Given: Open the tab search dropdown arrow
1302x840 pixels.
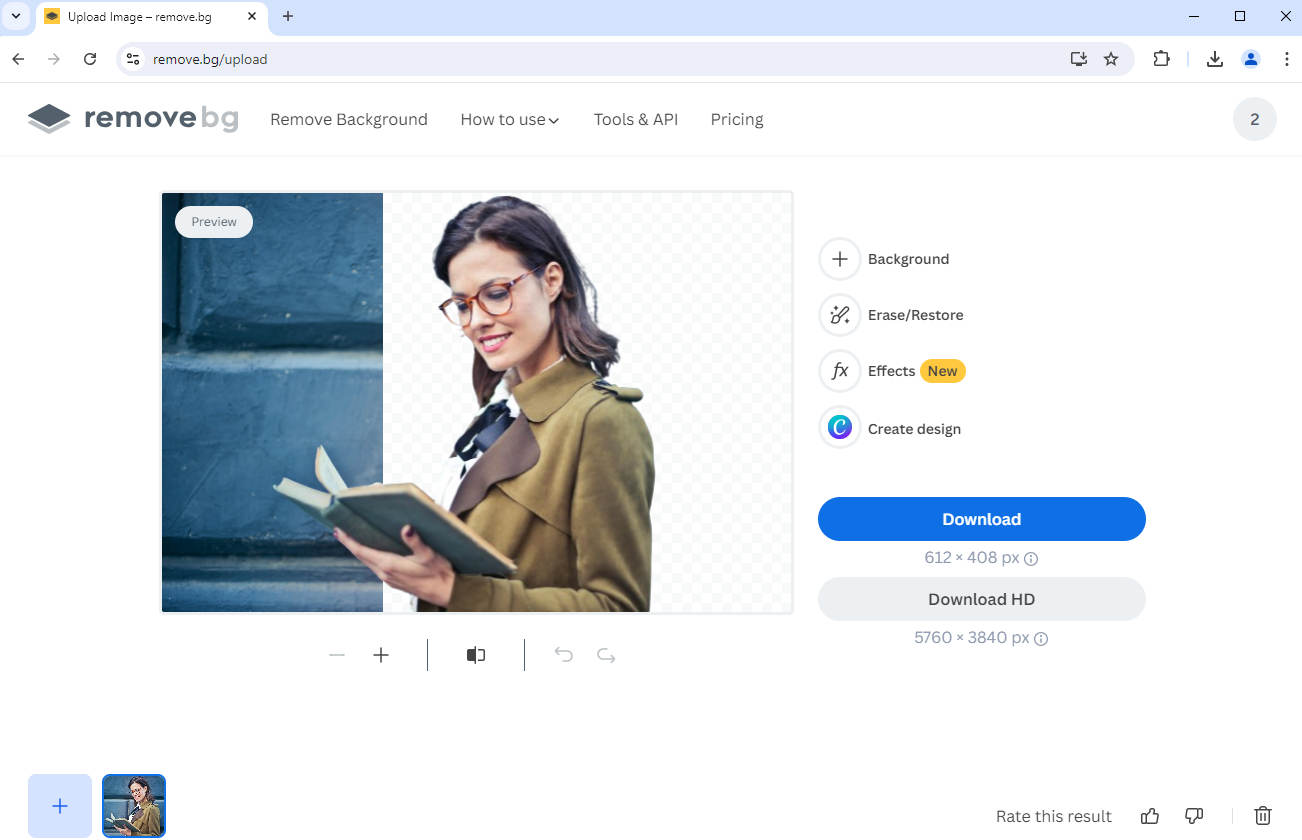Looking at the screenshot, I should click(x=16, y=16).
